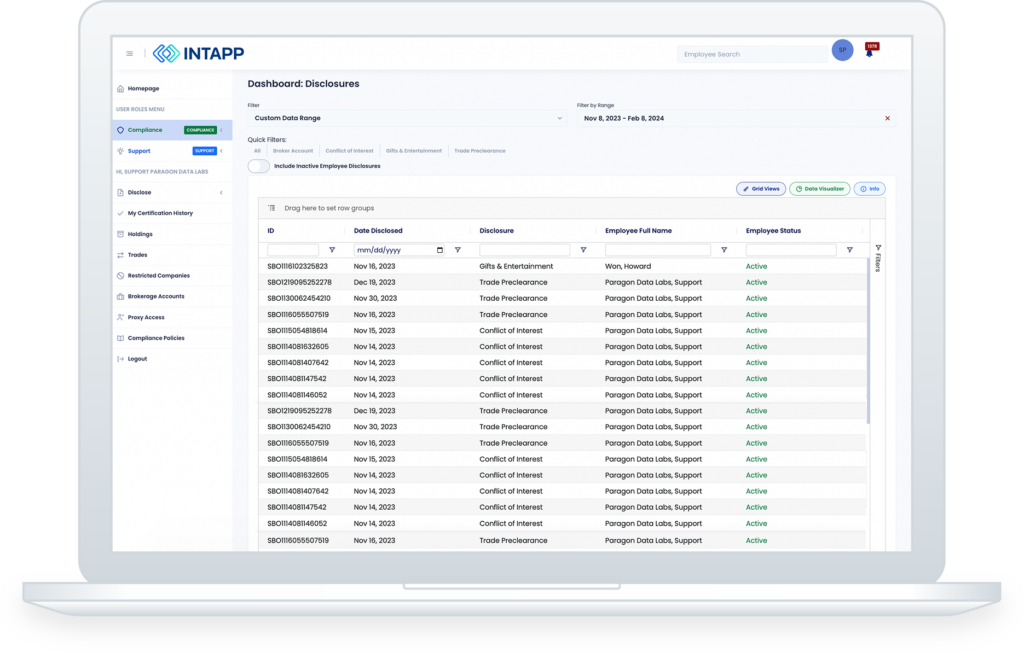Open the ID column filter menu
This screenshot has width=1024, height=653.
coord(332,249)
